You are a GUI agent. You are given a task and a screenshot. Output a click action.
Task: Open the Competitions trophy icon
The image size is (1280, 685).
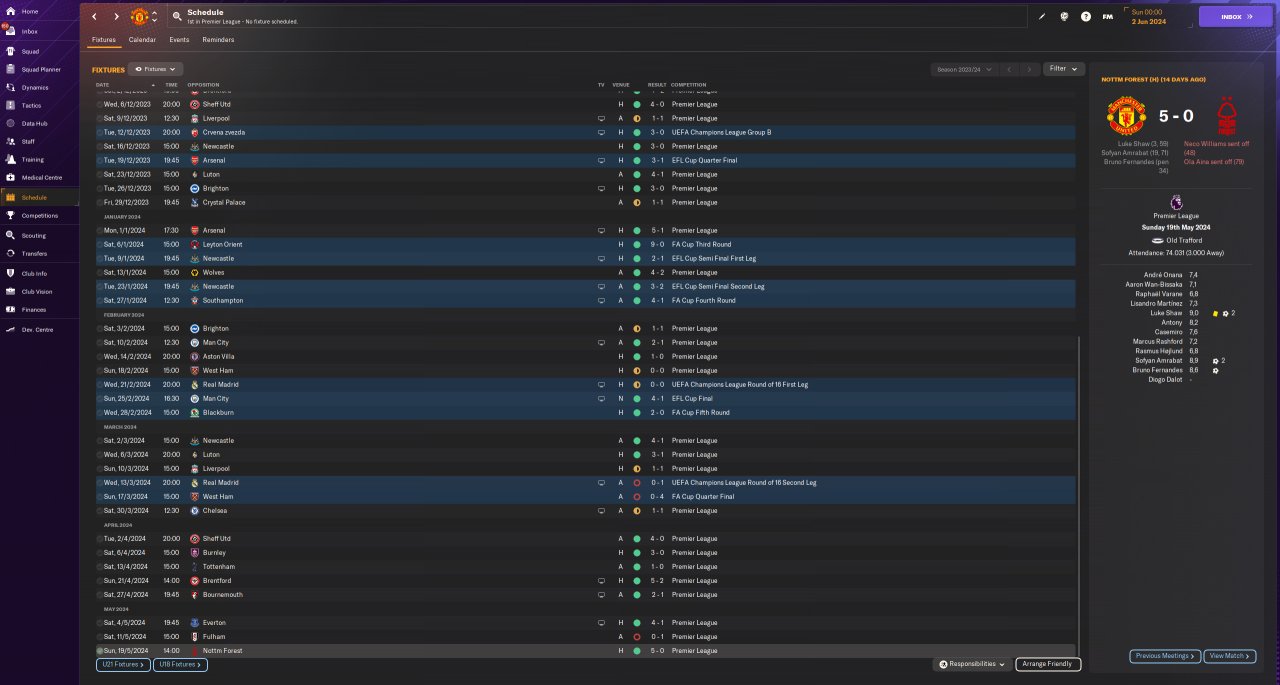click(10, 215)
